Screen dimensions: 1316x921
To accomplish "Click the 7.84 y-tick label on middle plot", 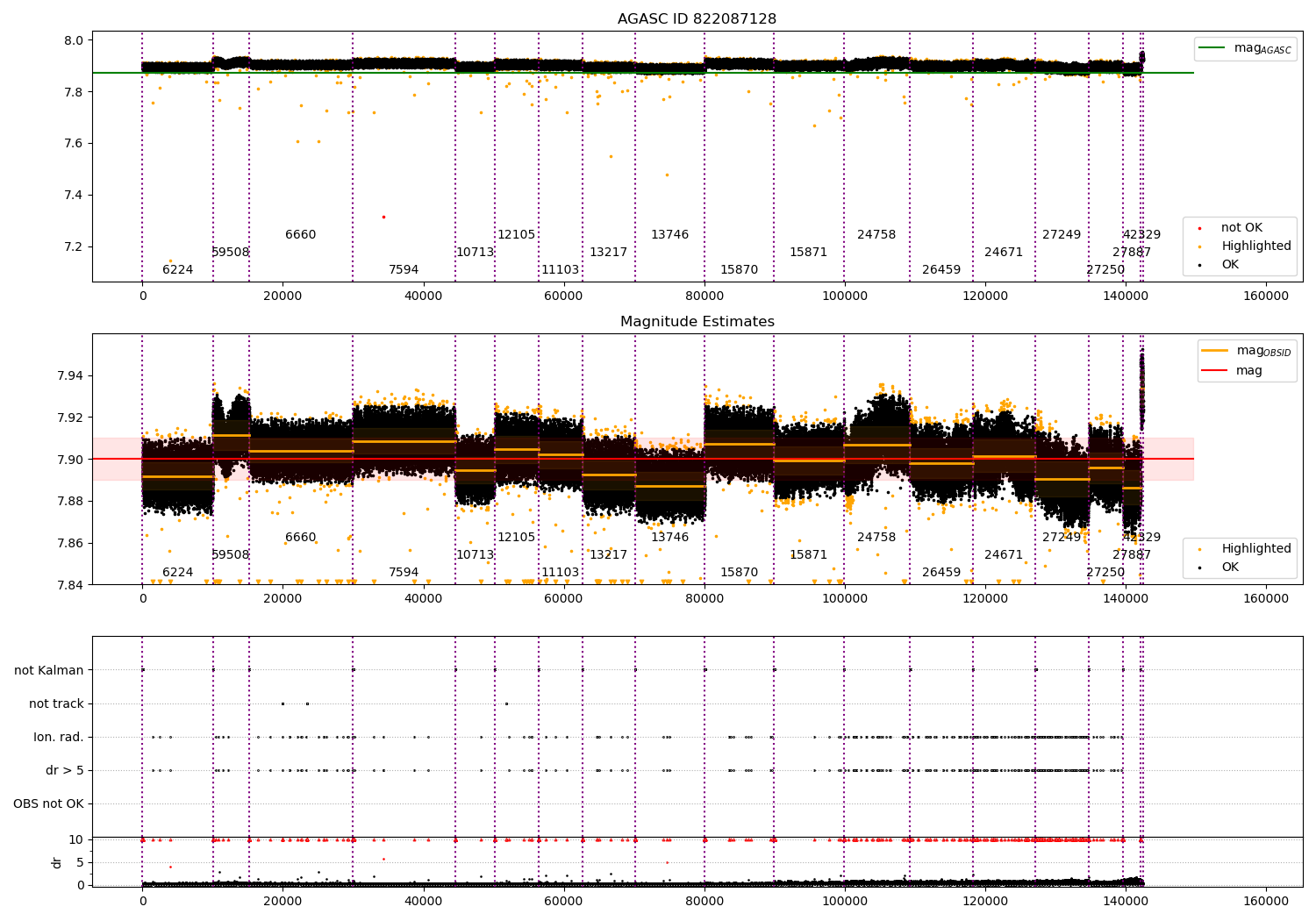I will point(71,585).
